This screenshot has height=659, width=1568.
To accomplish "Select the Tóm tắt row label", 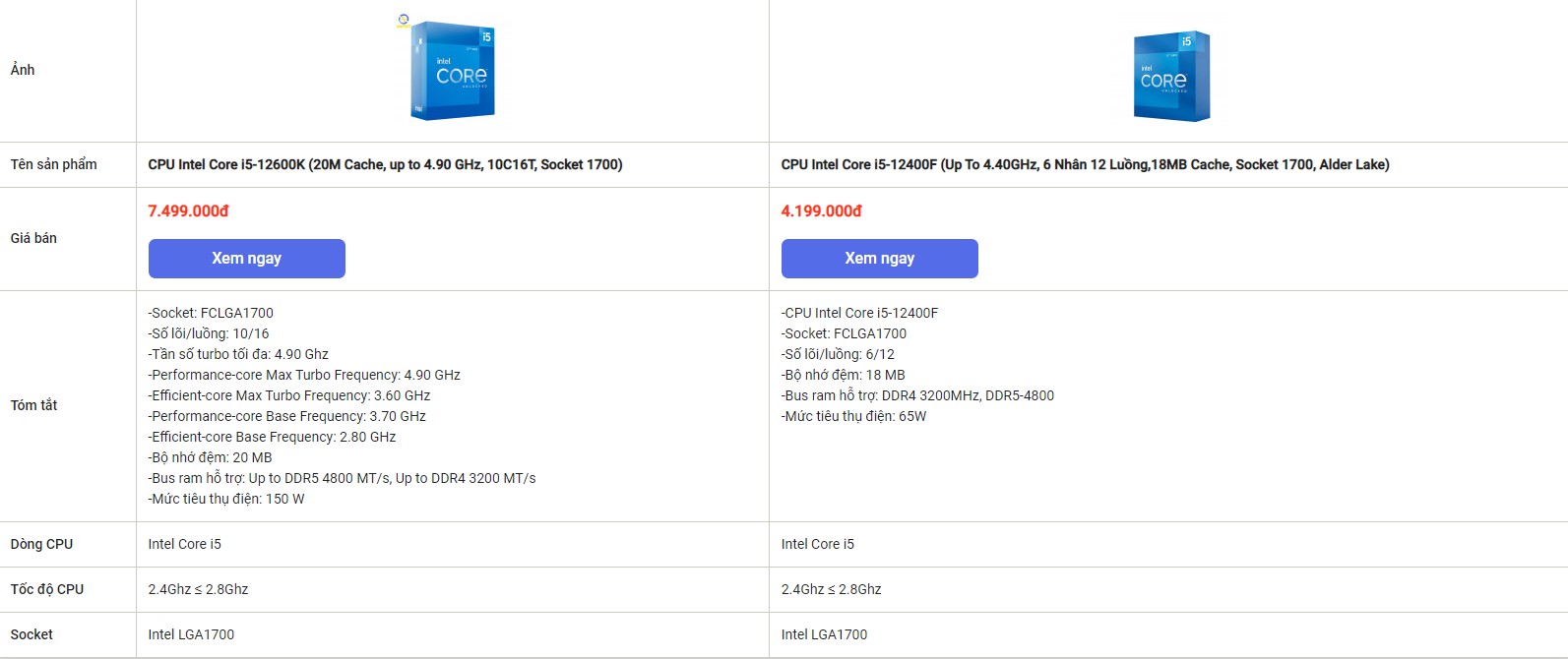I will coord(34,405).
